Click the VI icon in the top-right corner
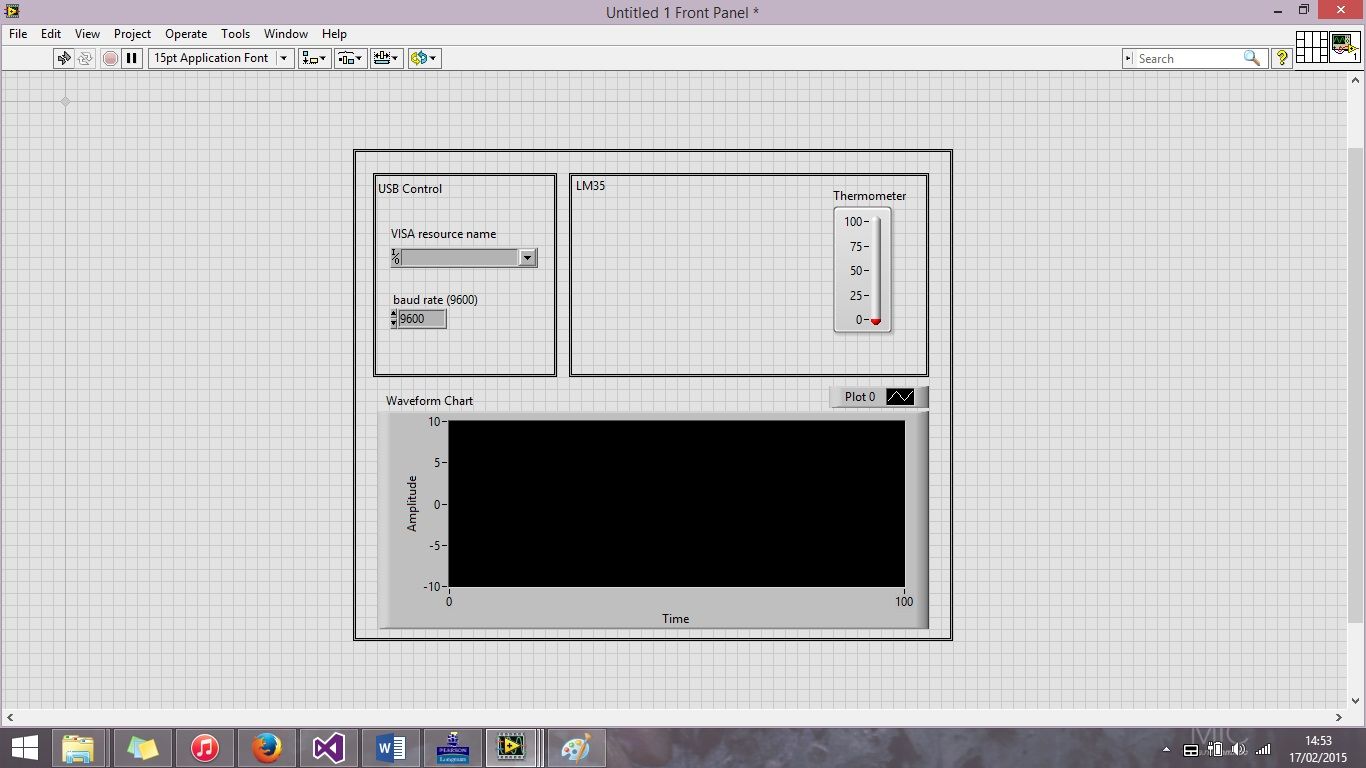Viewport: 1366px width, 768px height. 1343,44
